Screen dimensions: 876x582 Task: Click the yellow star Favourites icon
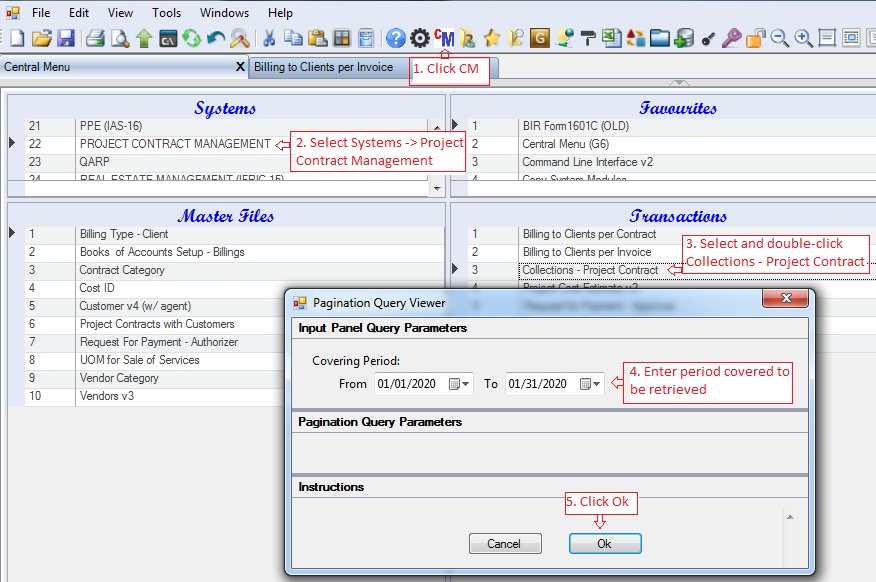tap(491, 38)
